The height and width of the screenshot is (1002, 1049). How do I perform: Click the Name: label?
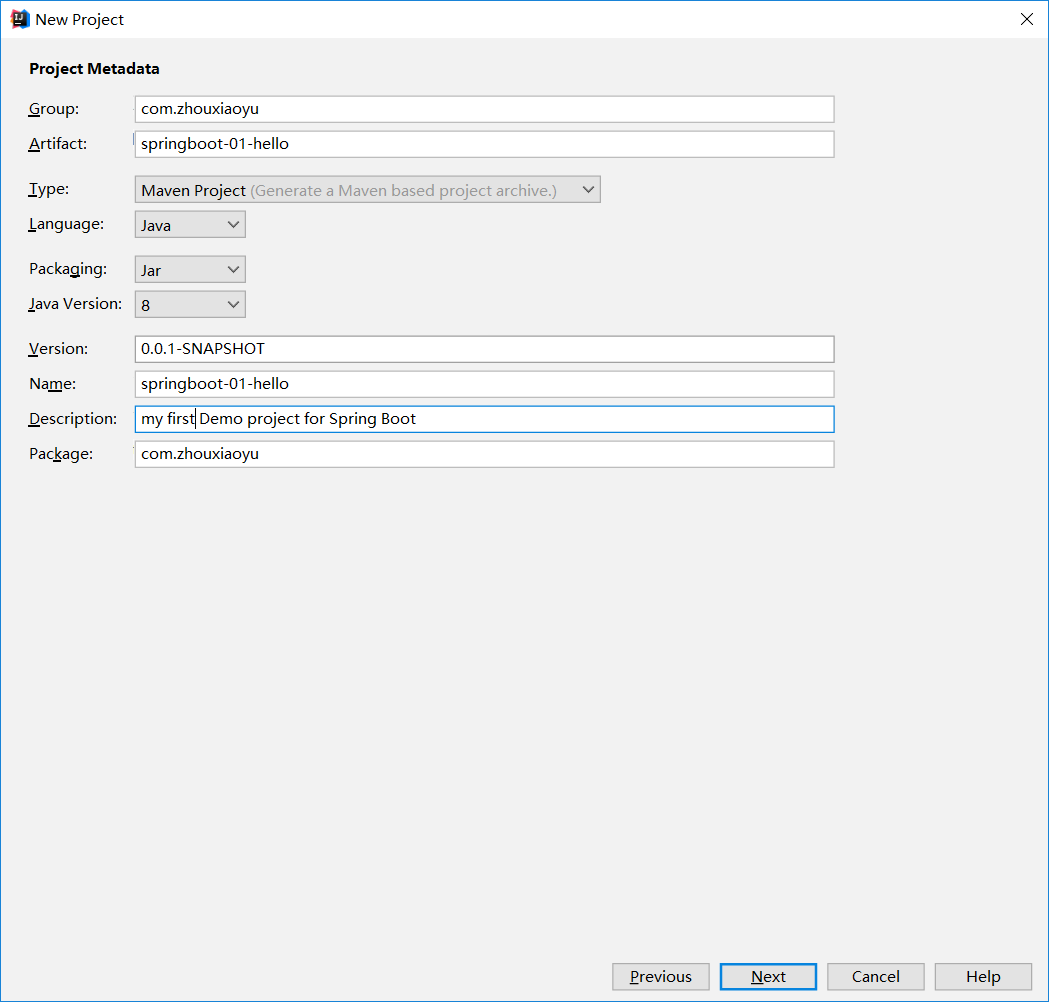coord(52,384)
